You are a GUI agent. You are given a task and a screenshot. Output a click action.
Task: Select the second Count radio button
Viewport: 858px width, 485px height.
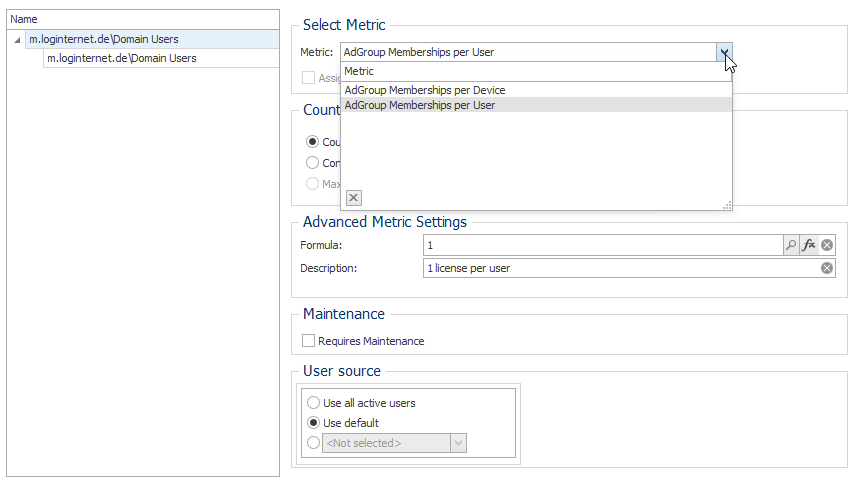[x=312, y=163]
